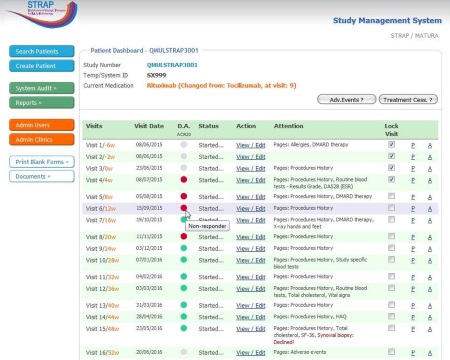The image size is (450, 360).
Task: Click the A icon in the Visit 4 row
Action: 430,181
